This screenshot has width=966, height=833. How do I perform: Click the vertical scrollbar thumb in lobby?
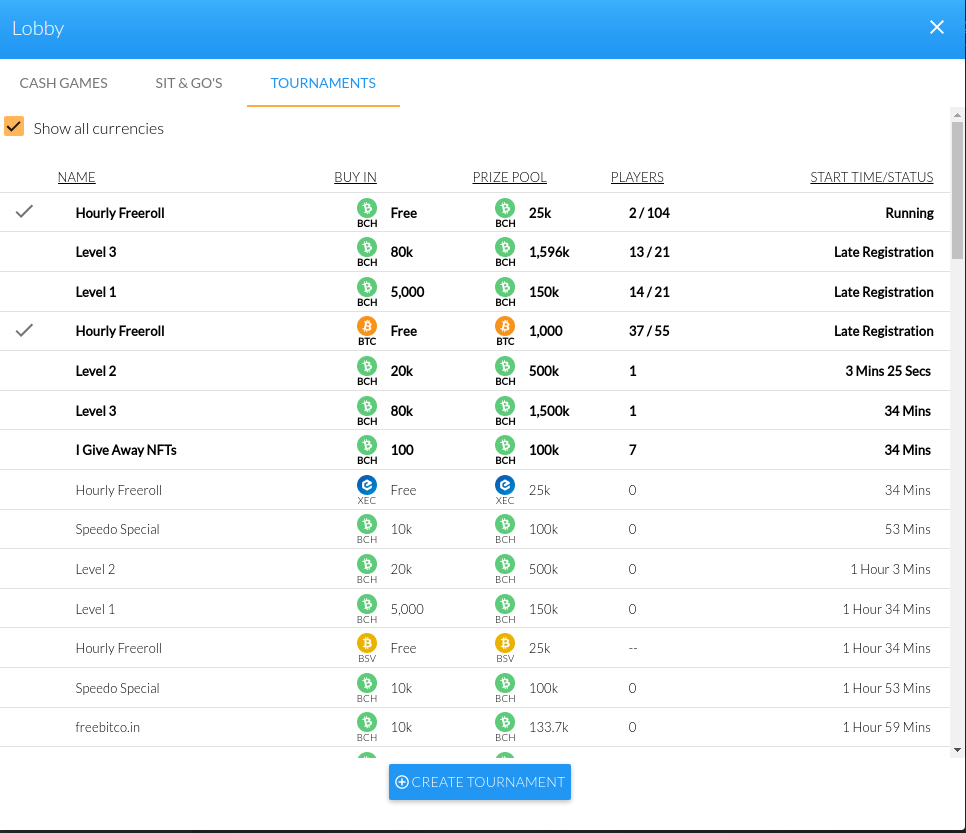tap(957, 190)
